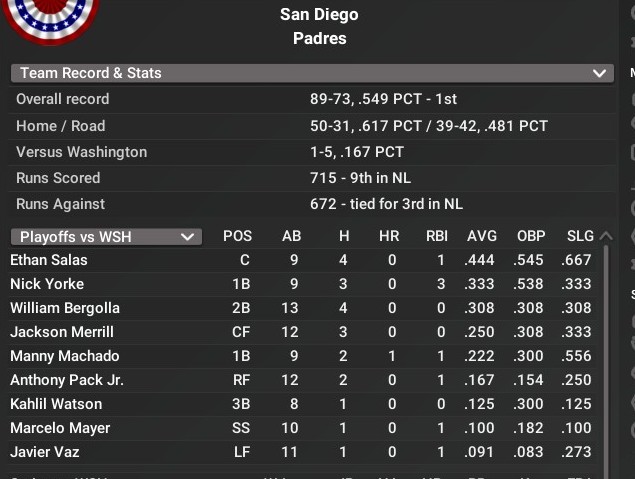Open Kahlil Watson's player page
Screen dimensions: 635x479
click(56, 404)
